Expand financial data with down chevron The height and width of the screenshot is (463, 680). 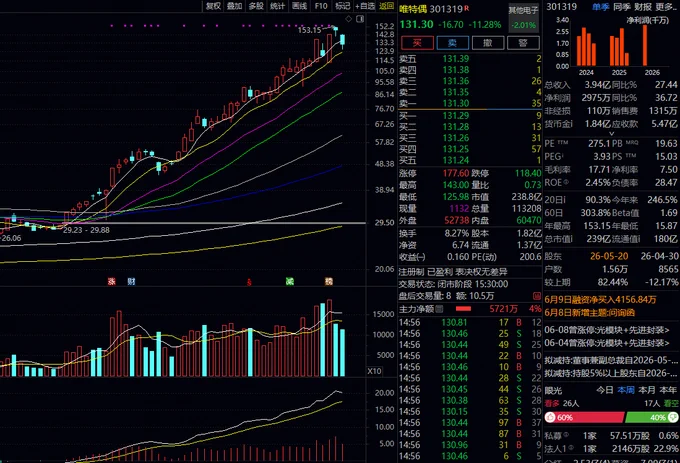click(611, 134)
